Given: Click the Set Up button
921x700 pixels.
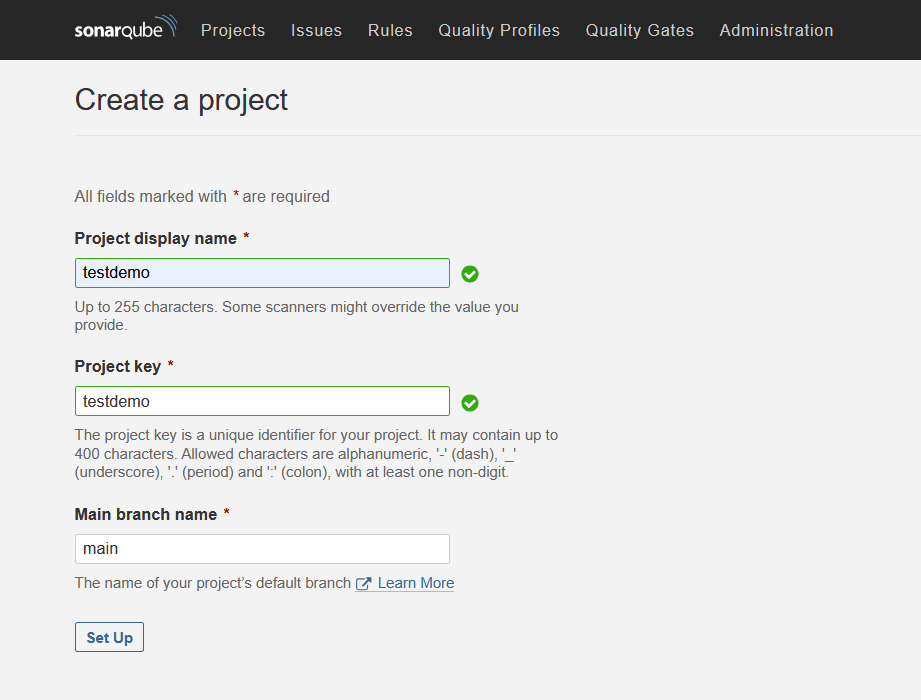Looking at the screenshot, I should 109,637.
